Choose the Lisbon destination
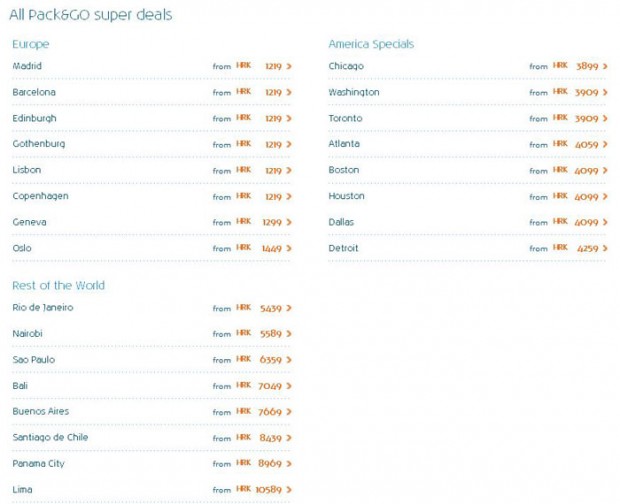 click(x=26, y=170)
